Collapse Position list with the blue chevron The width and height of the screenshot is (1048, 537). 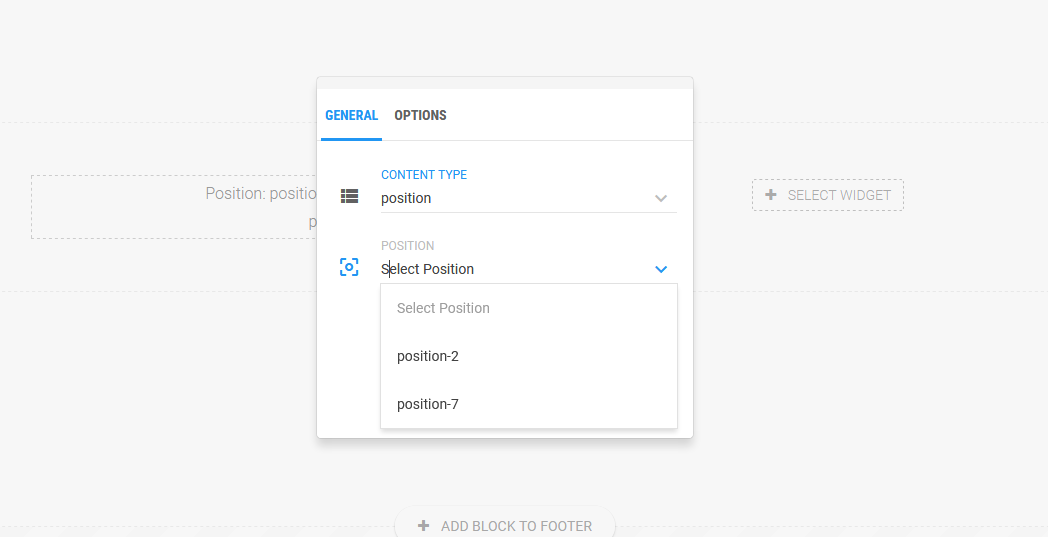[x=660, y=269]
